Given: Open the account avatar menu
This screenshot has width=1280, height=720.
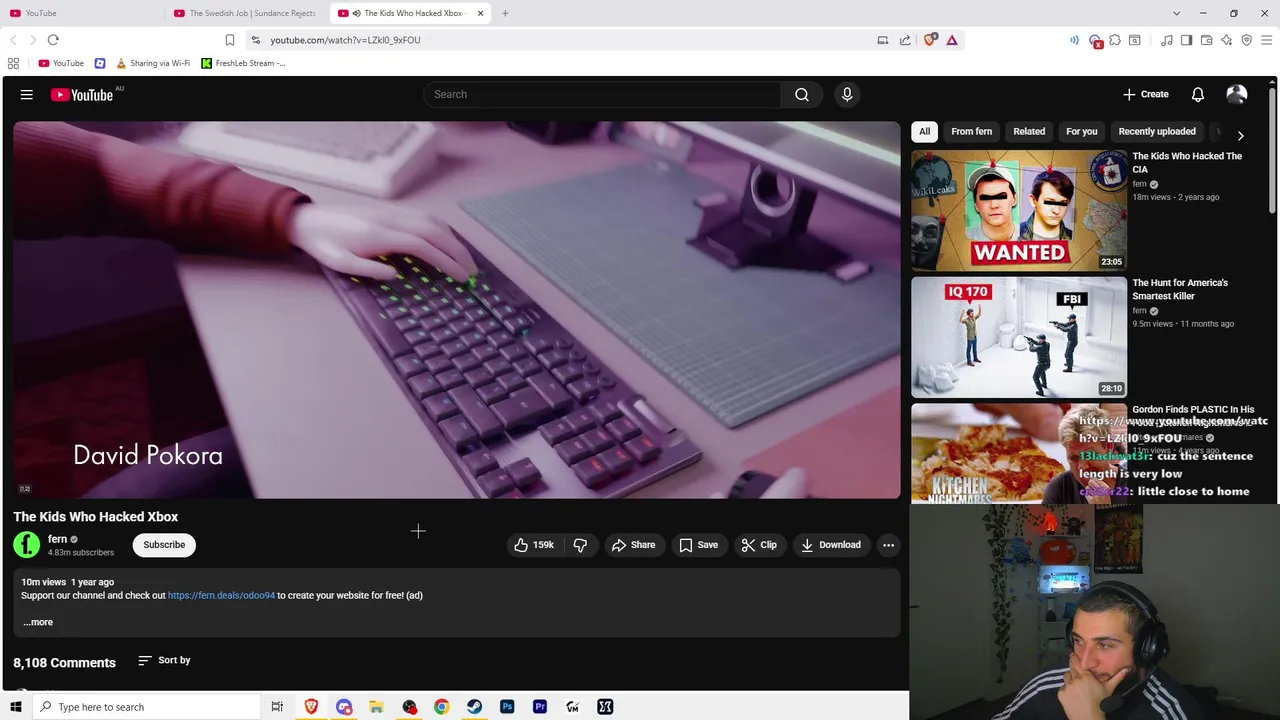Looking at the screenshot, I should 1237,94.
